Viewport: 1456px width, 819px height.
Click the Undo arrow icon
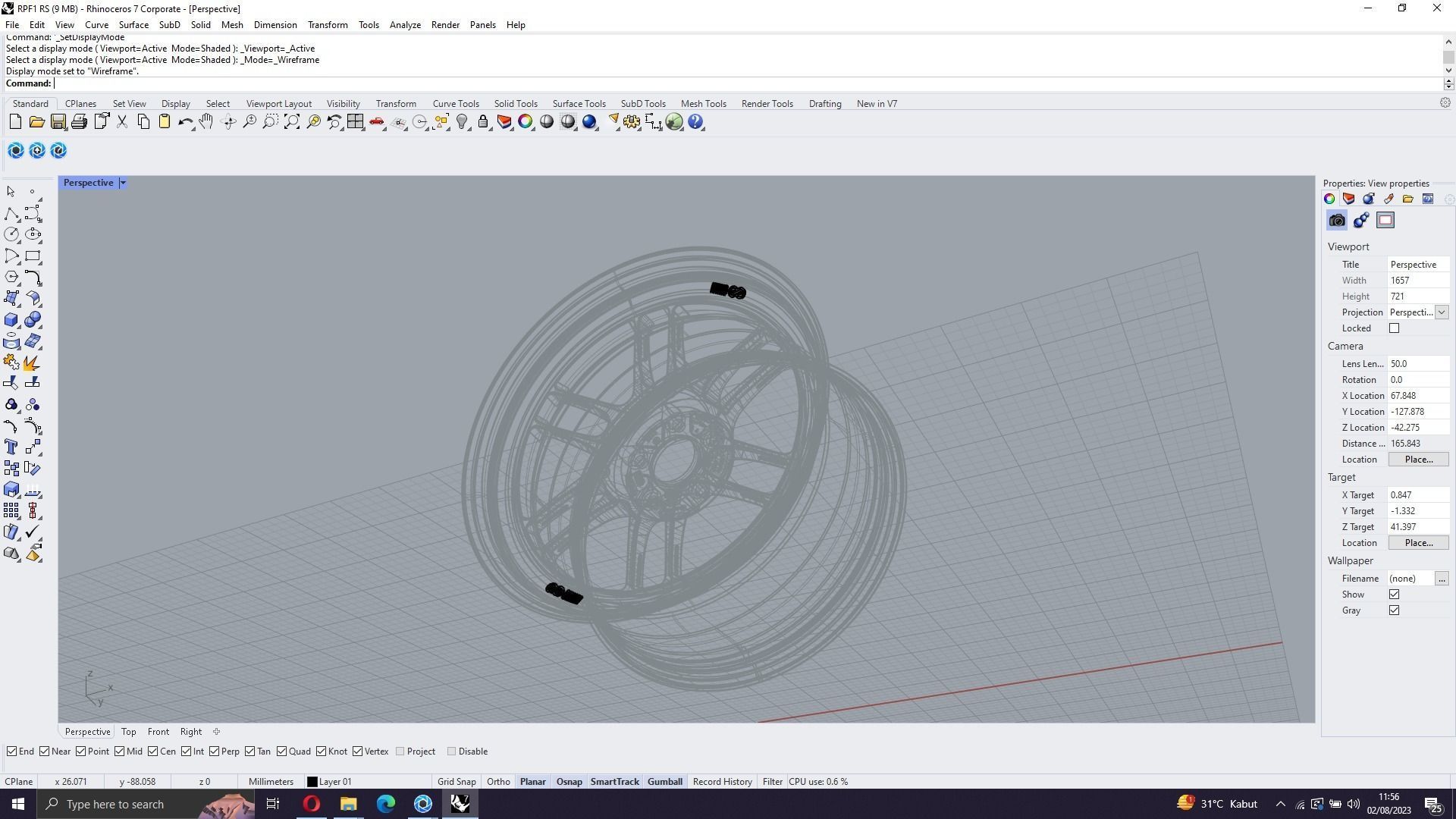coord(184,122)
